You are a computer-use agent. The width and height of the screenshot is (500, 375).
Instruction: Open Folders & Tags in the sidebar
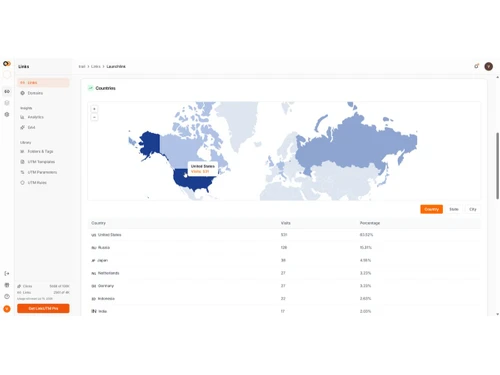coord(43,151)
